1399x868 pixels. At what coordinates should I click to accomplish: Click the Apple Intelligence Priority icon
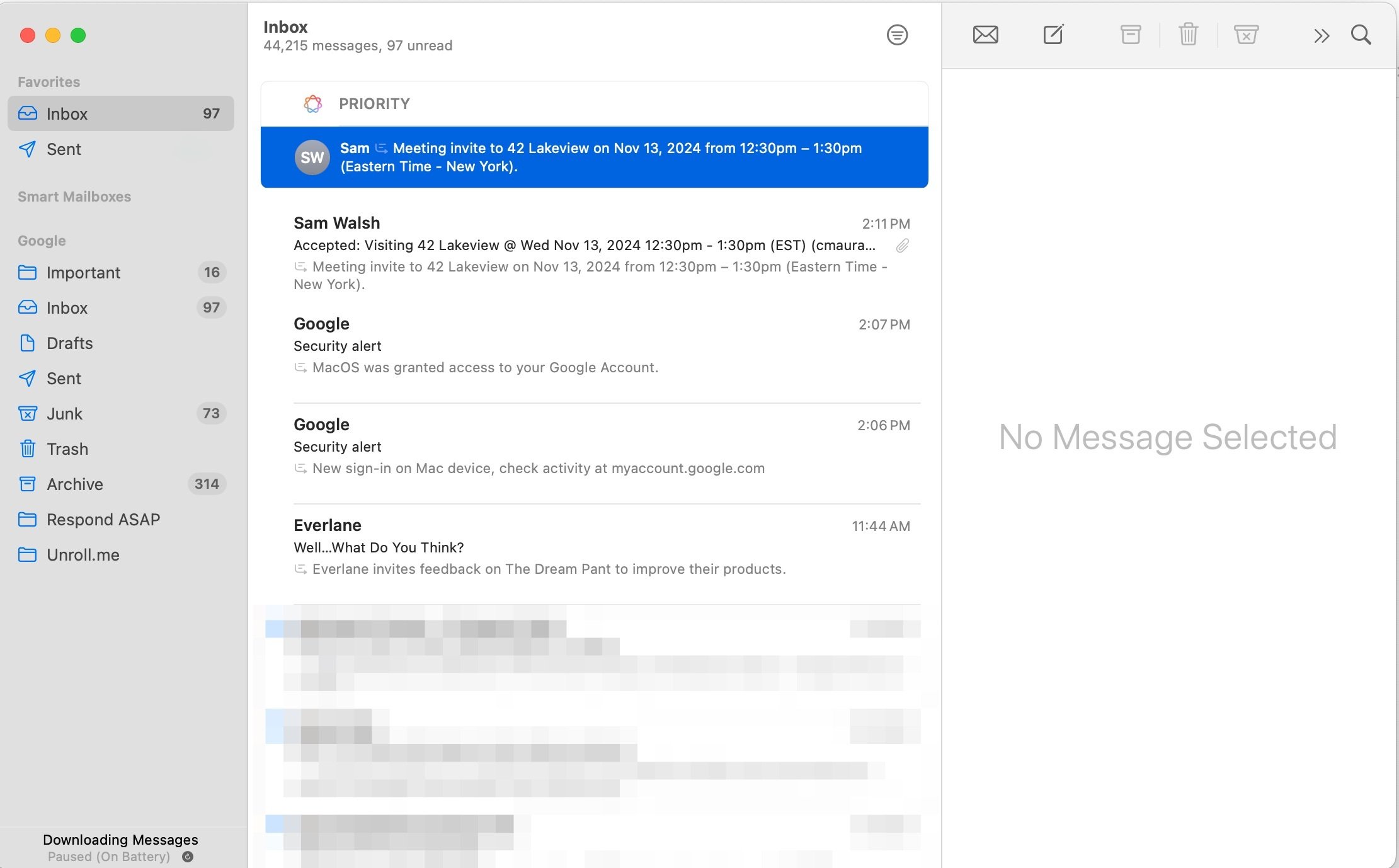coord(312,104)
